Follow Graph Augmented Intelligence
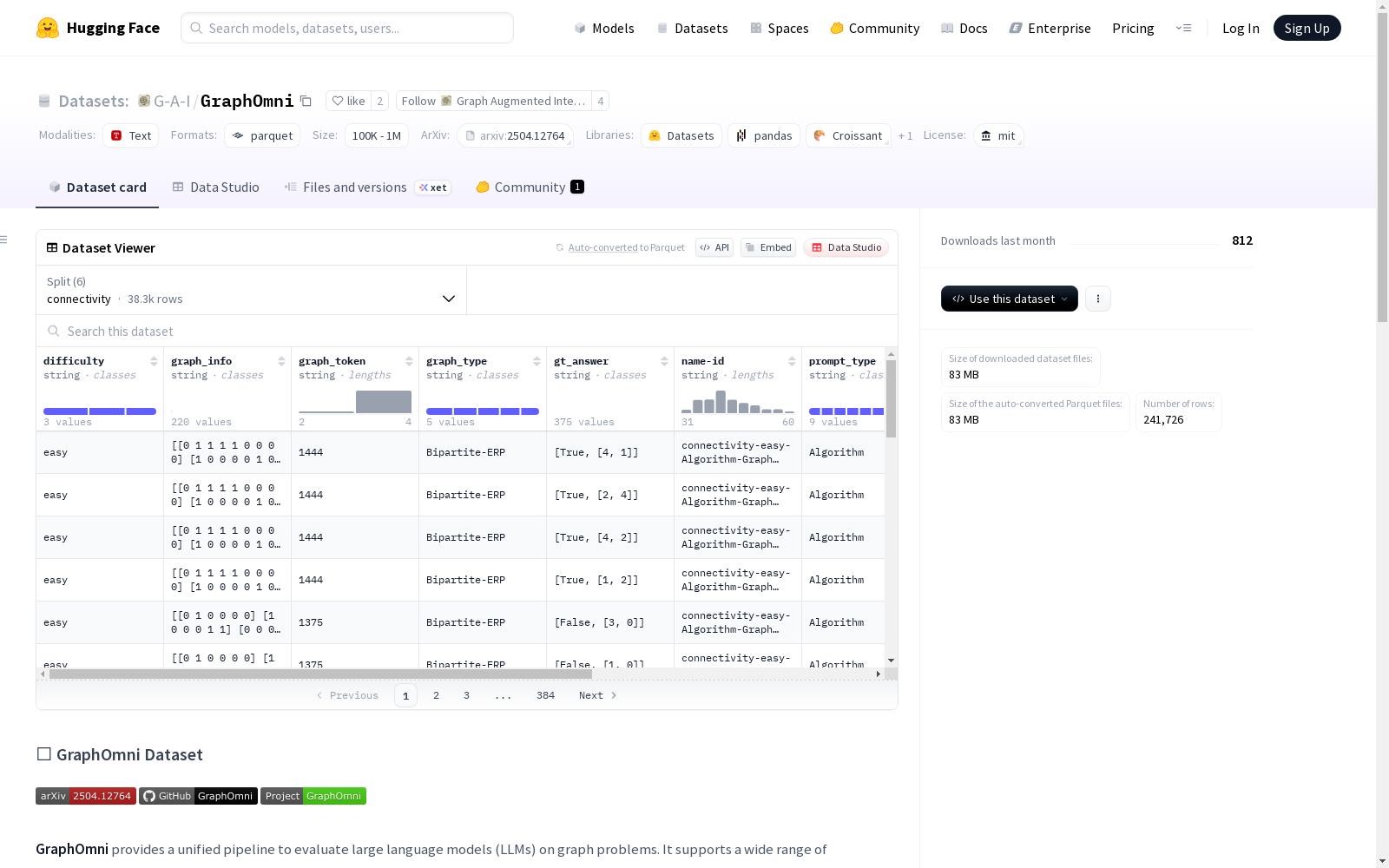The image size is (1389, 868). pos(493,101)
